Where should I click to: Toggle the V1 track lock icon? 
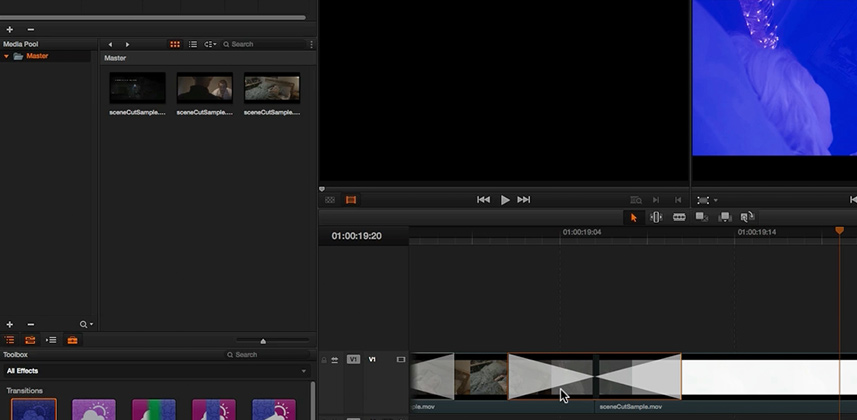(324, 360)
